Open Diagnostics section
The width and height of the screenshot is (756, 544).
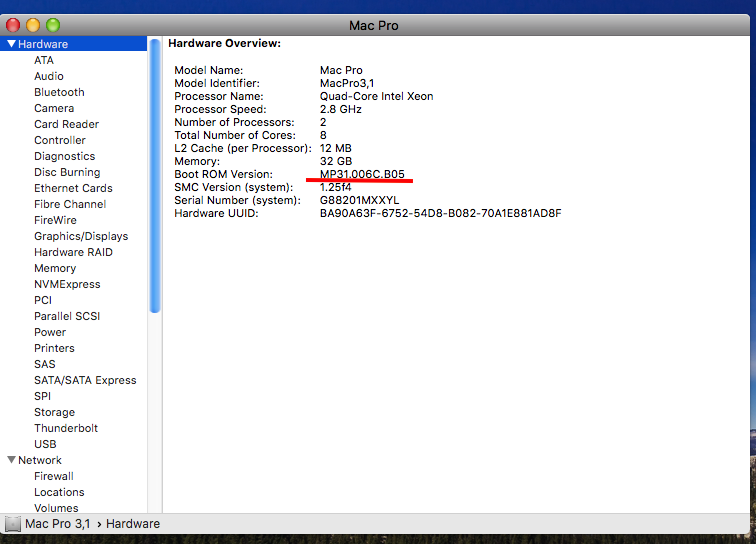click(x=65, y=156)
